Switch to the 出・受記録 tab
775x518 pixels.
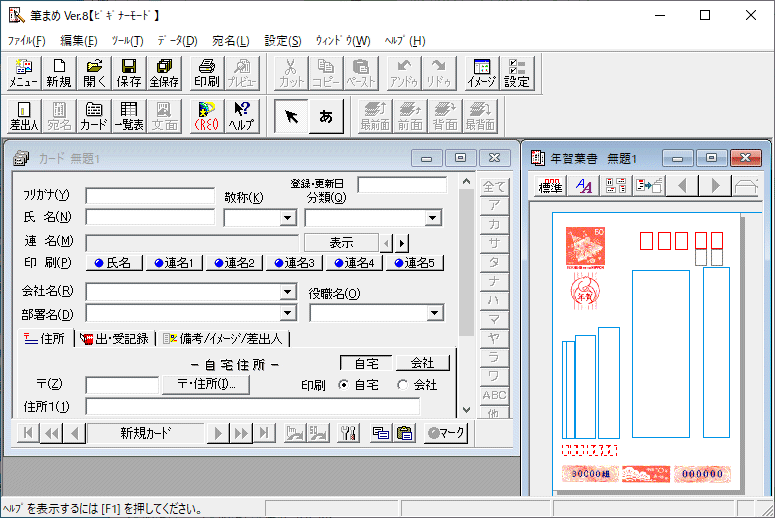[116, 339]
